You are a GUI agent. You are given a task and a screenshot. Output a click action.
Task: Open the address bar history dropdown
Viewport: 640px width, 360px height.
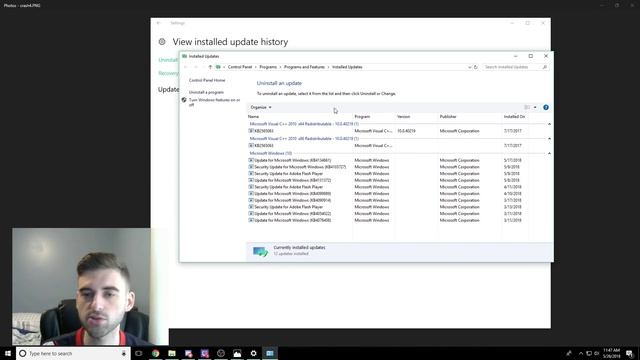click(x=469, y=67)
